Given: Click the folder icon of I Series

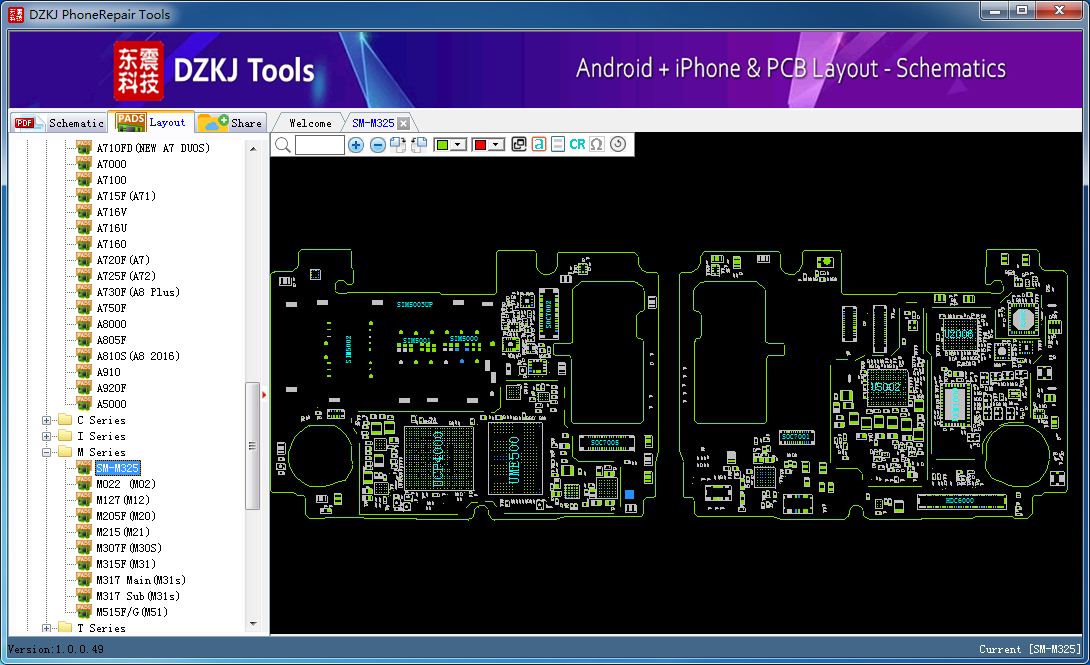Looking at the screenshot, I should 65,436.
